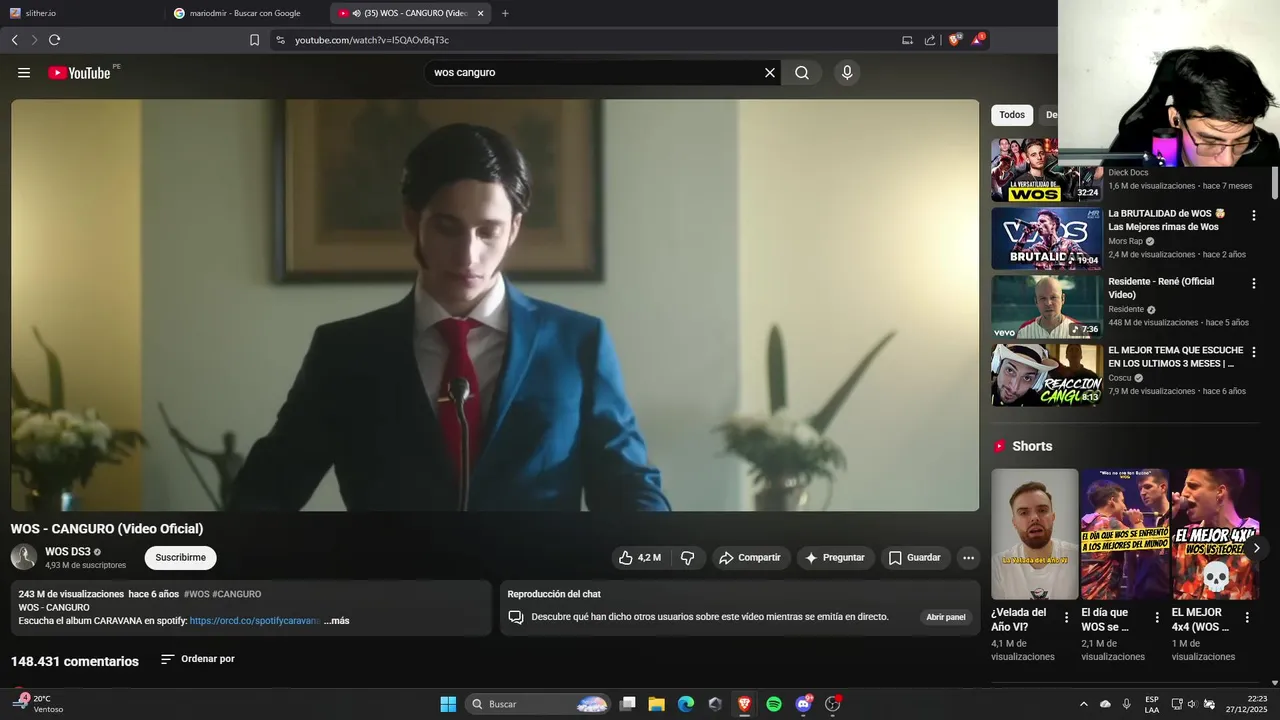Open File Explorer from the taskbar
The height and width of the screenshot is (720, 1280).
pos(657,704)
